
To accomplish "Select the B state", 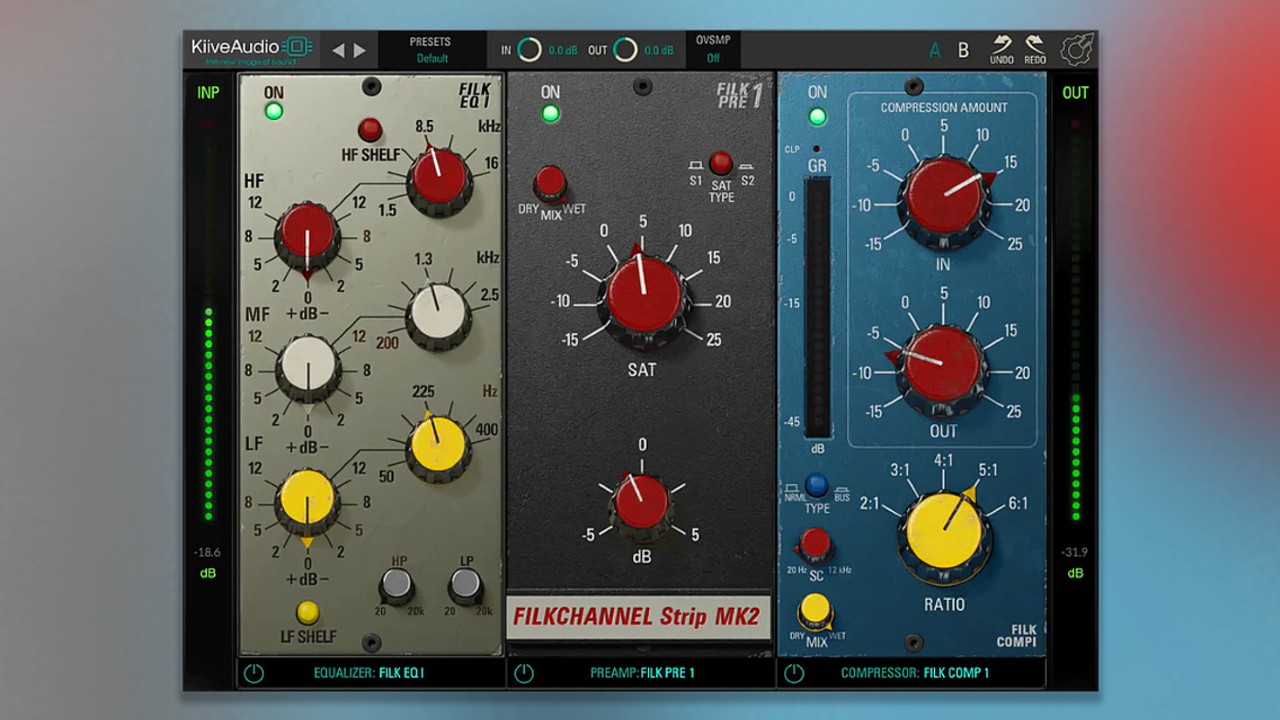I will [x=963, y=50].
